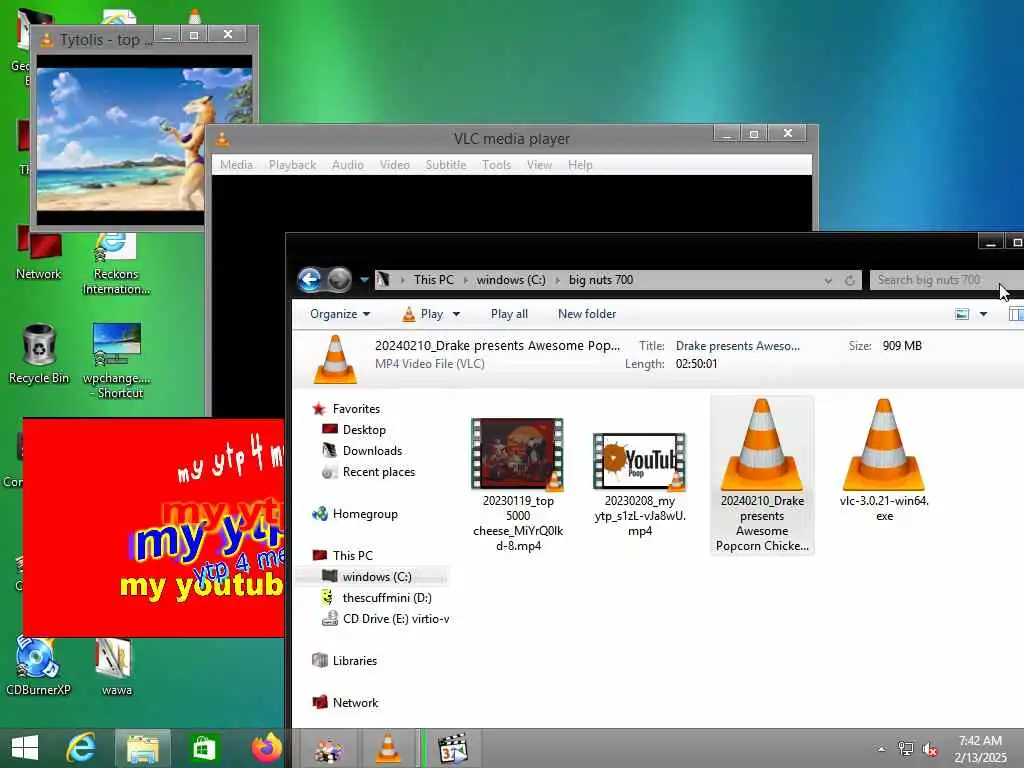Open the Subtitle menu in VLC
The width and height of the screenshot is (1024, 768).
tap(446, 165)
